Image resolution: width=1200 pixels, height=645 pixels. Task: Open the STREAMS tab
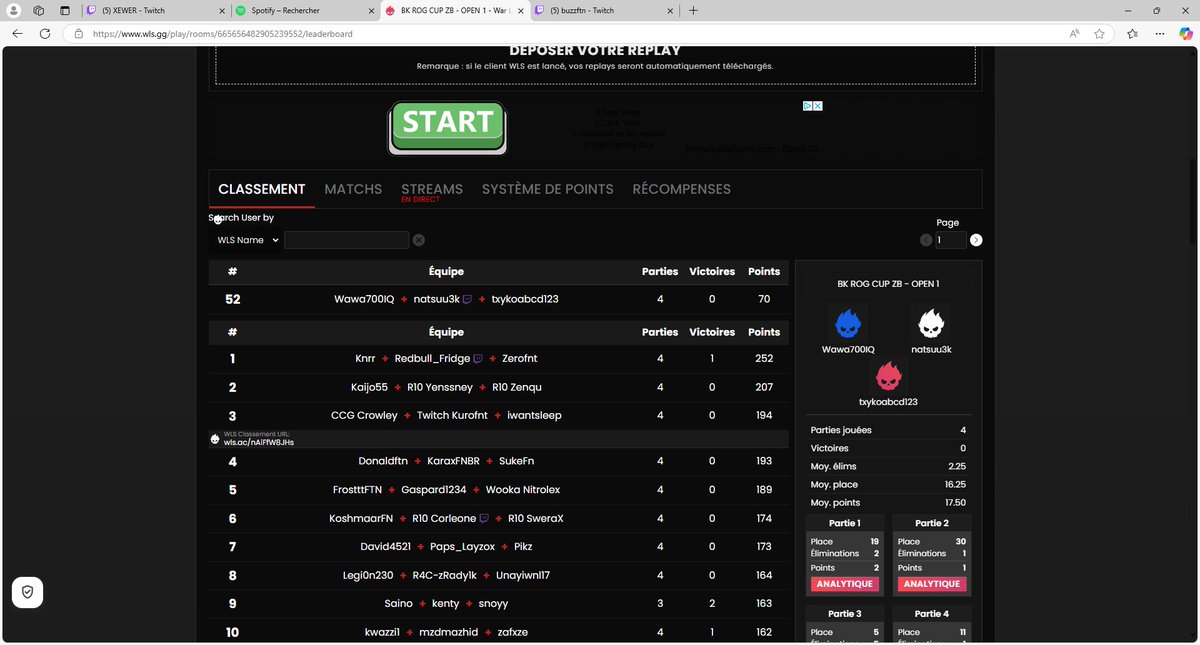[432, 189]
